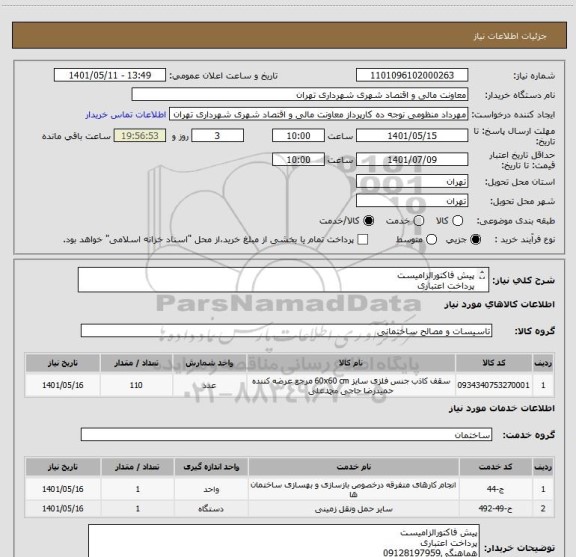Select the خدمت category radio button
Image resolution: width=576 pixels, height=557 pixels.
point(419,221)
